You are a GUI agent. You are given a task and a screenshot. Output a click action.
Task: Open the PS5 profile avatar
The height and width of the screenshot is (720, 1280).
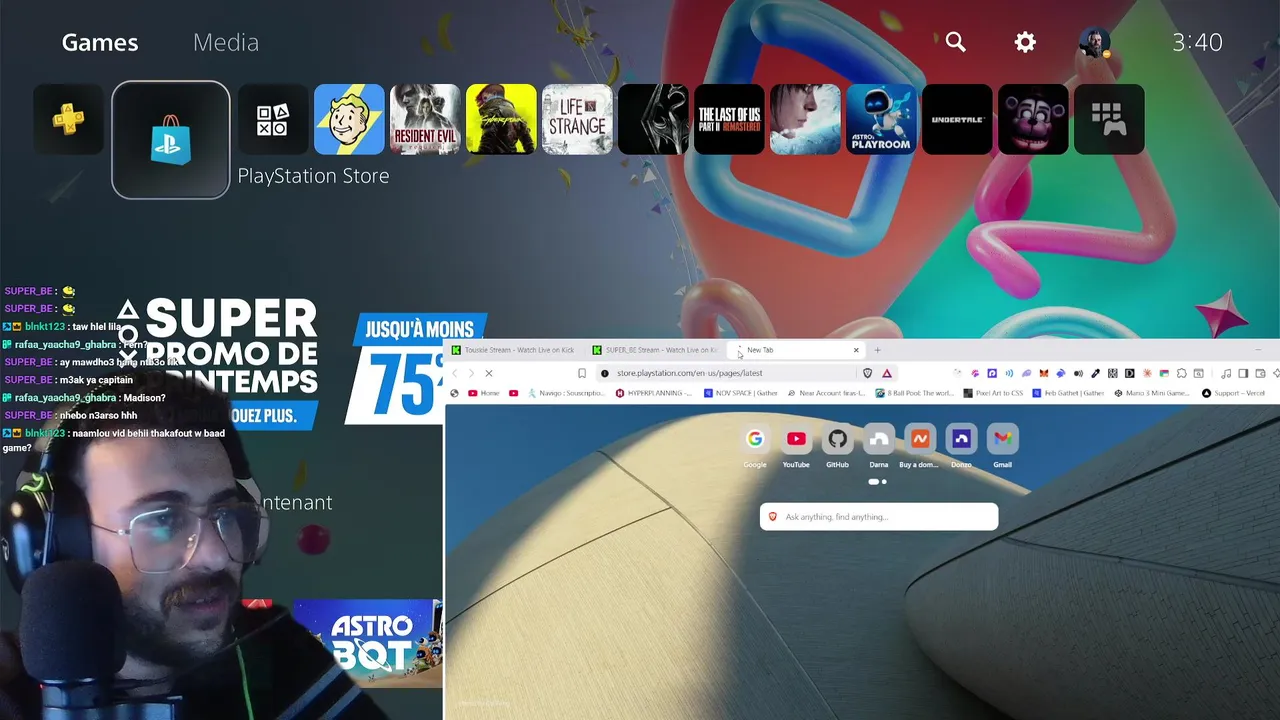[1095, 42]
